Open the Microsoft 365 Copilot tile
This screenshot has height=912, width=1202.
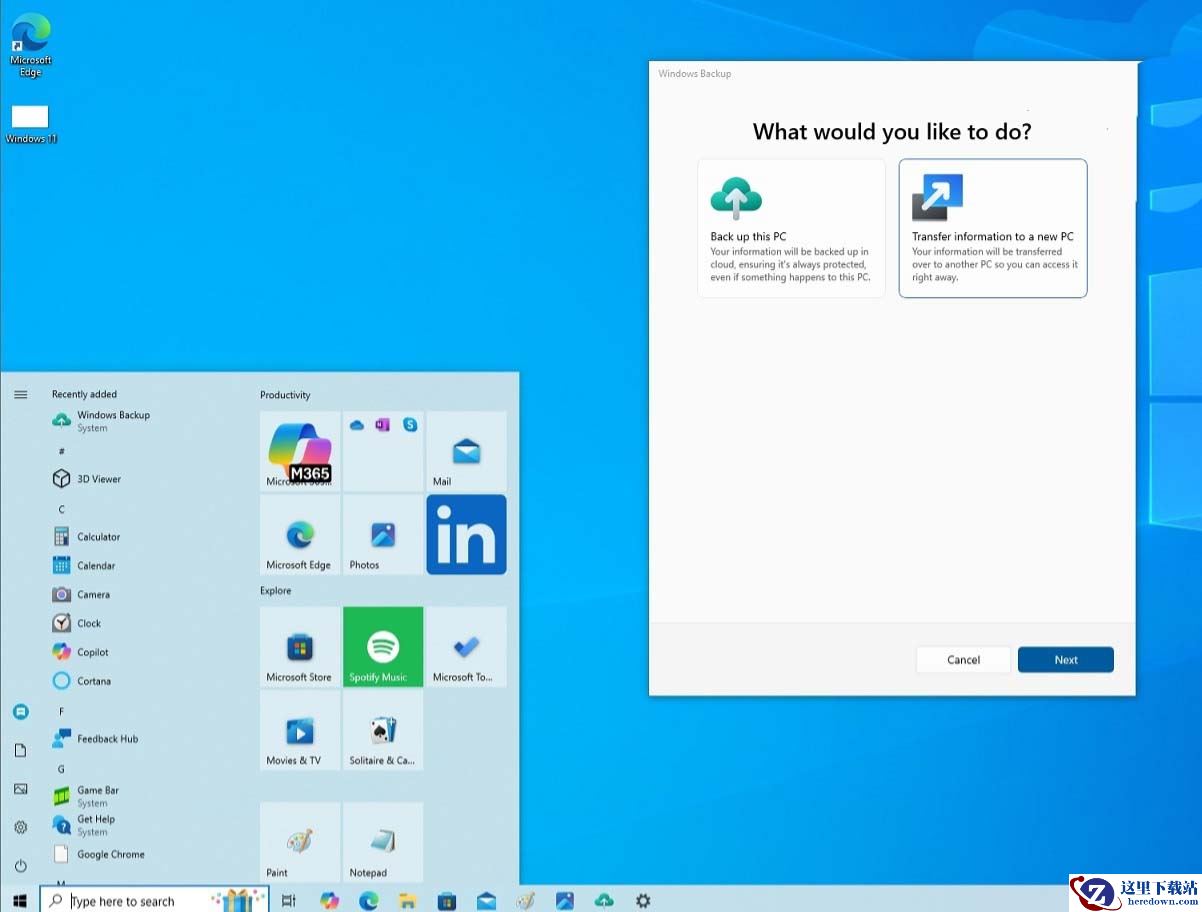coord(300,451)
